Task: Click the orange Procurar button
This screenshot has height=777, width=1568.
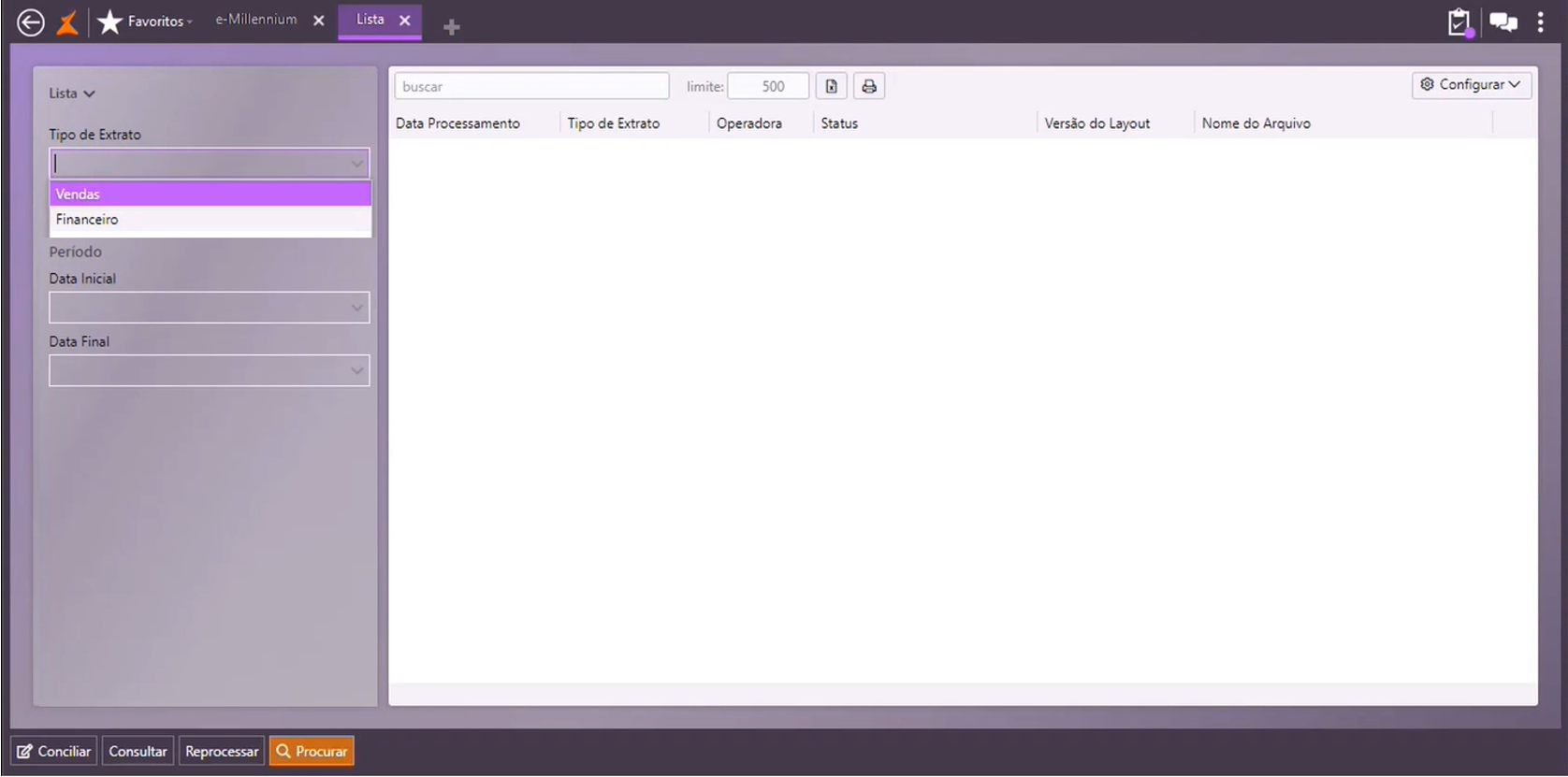Action: point(312,751)
